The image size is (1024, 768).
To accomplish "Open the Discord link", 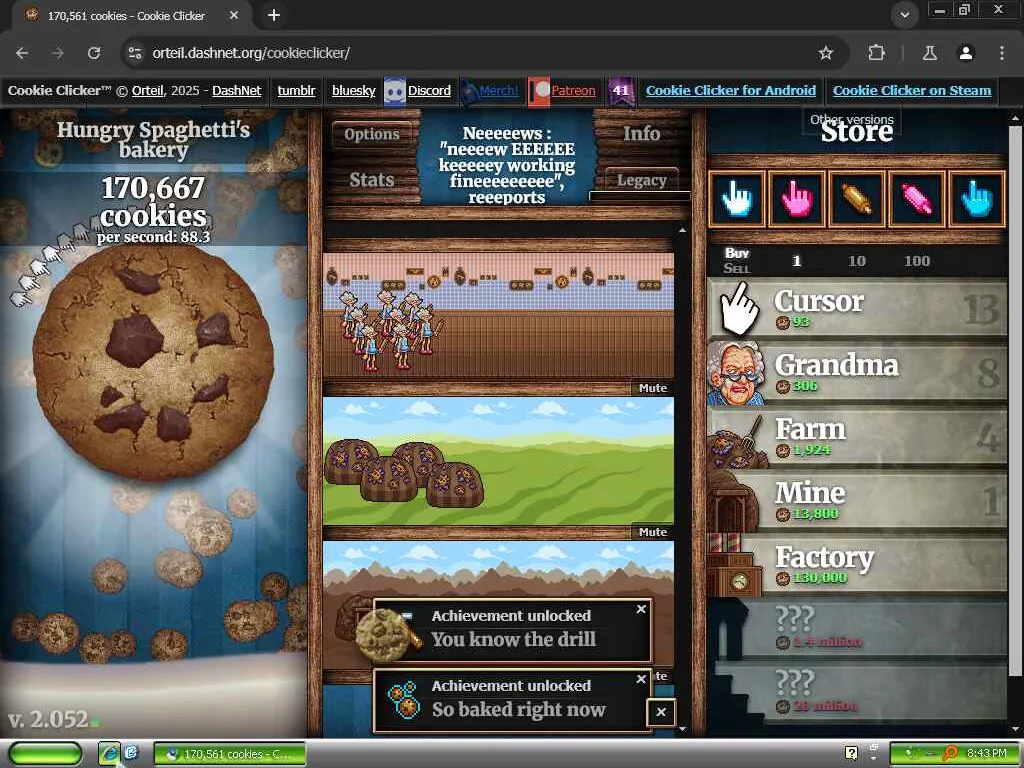I will [429, 91].
